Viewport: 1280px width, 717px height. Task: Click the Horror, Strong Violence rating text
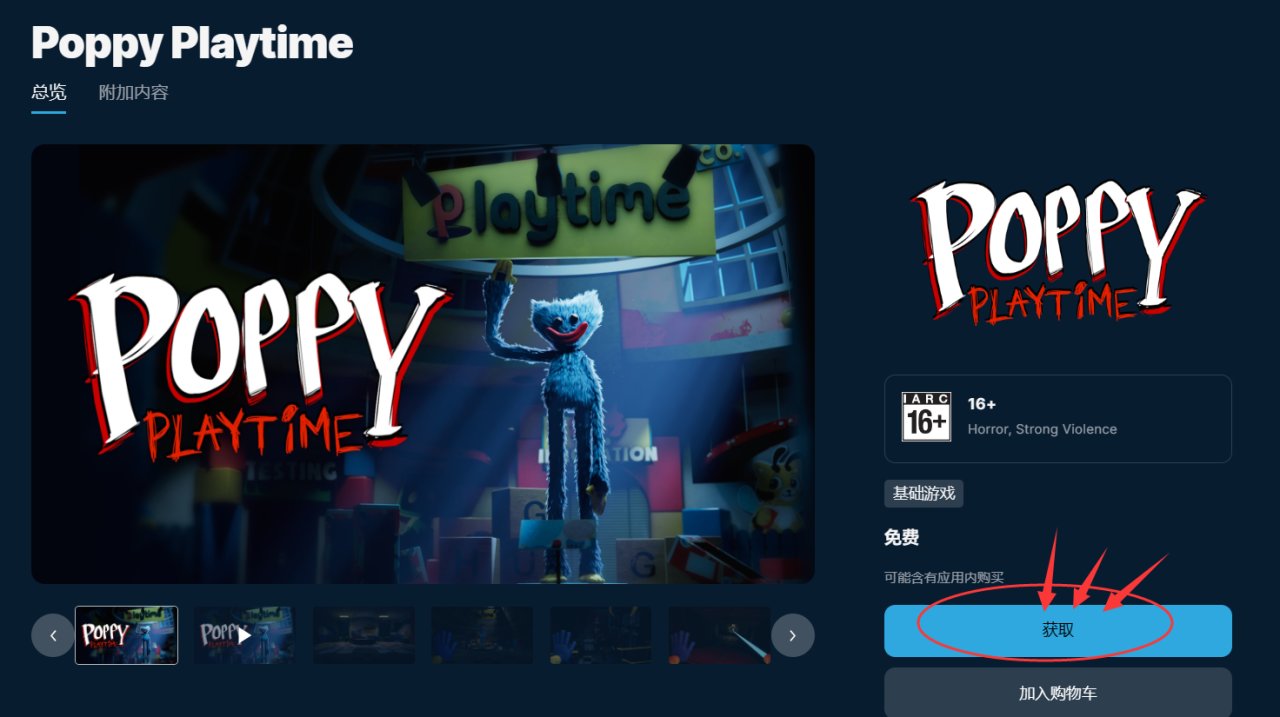(x=1042, y=429)
